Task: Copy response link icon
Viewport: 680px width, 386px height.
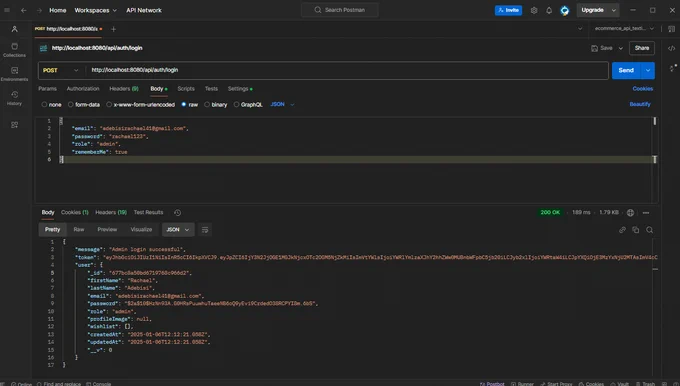Action: [622, 230]
